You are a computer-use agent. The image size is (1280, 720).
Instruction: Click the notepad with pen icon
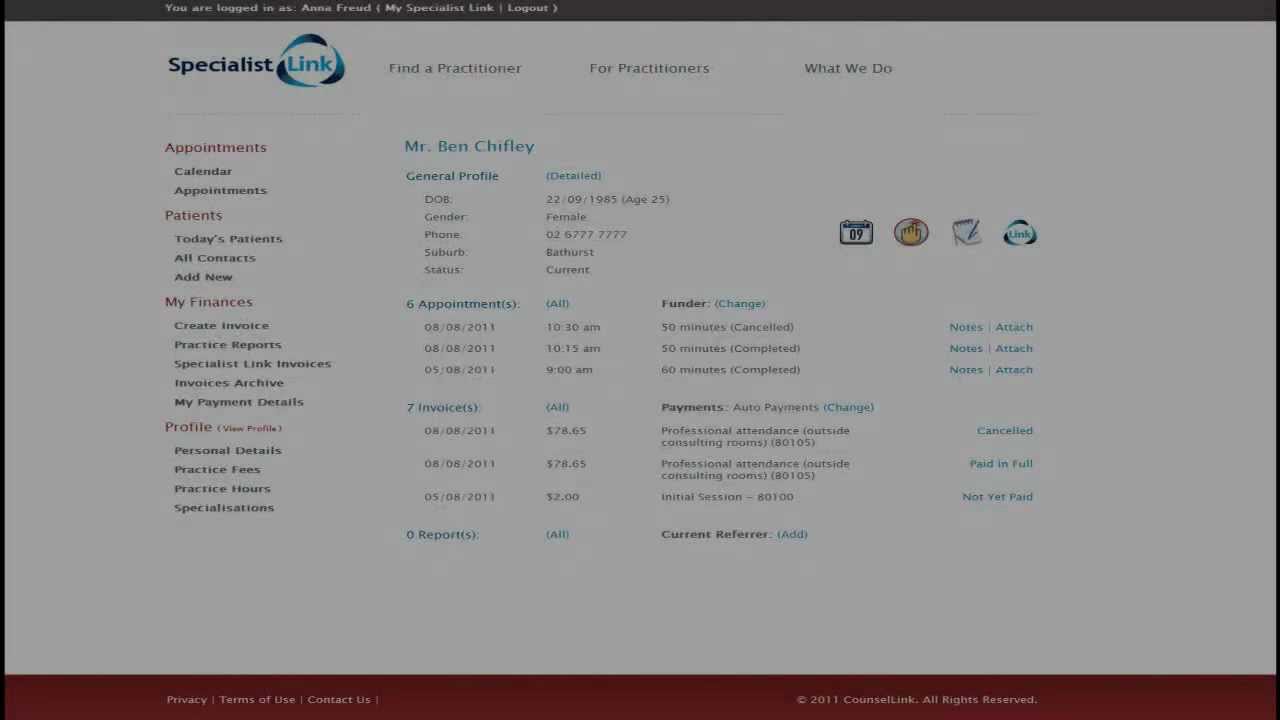966,233
